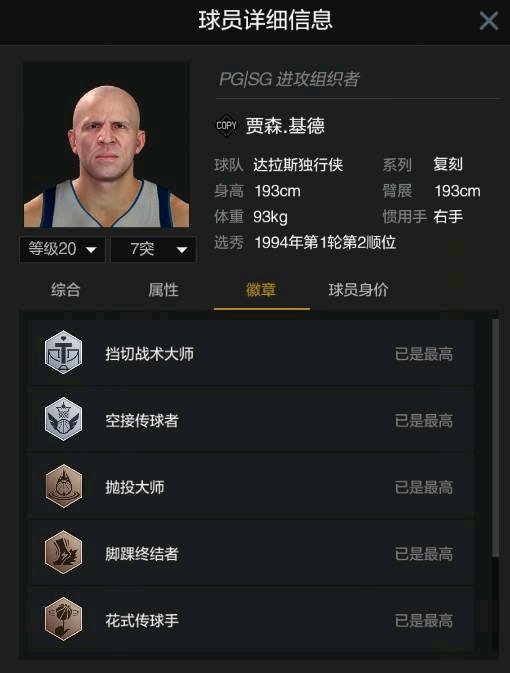The height and width of the screenshot is (673, 510).
Task: Switch to the 属性 tab
Action: coord(163,290)
